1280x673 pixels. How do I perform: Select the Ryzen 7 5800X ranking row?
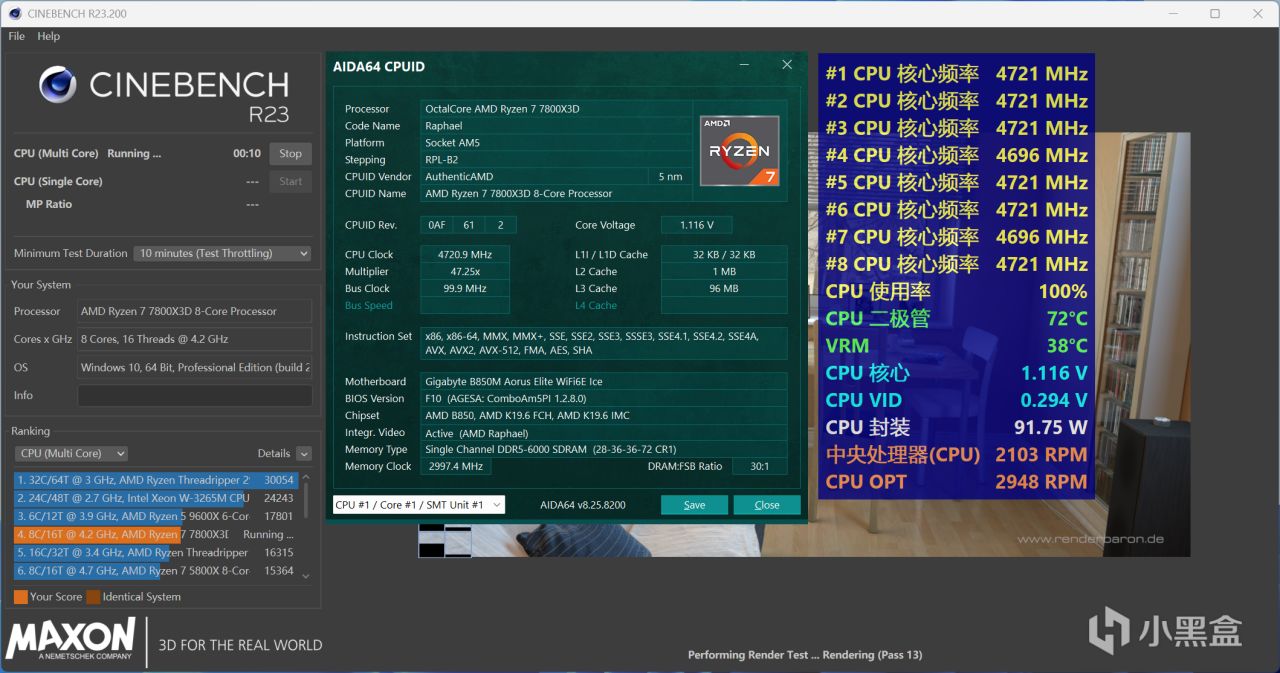point(156,570)
